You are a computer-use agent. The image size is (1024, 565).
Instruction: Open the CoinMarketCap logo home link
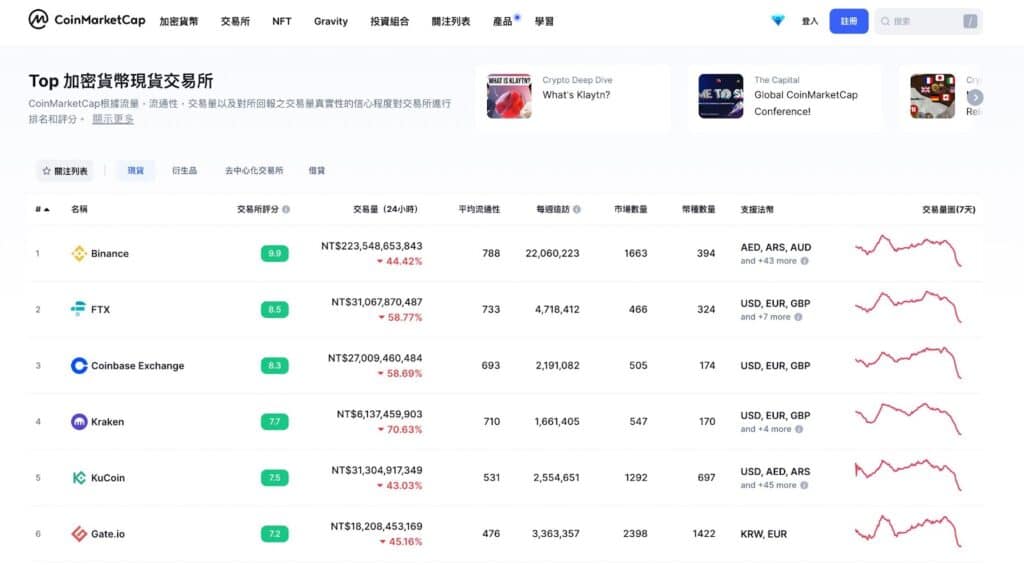[87, 20]
